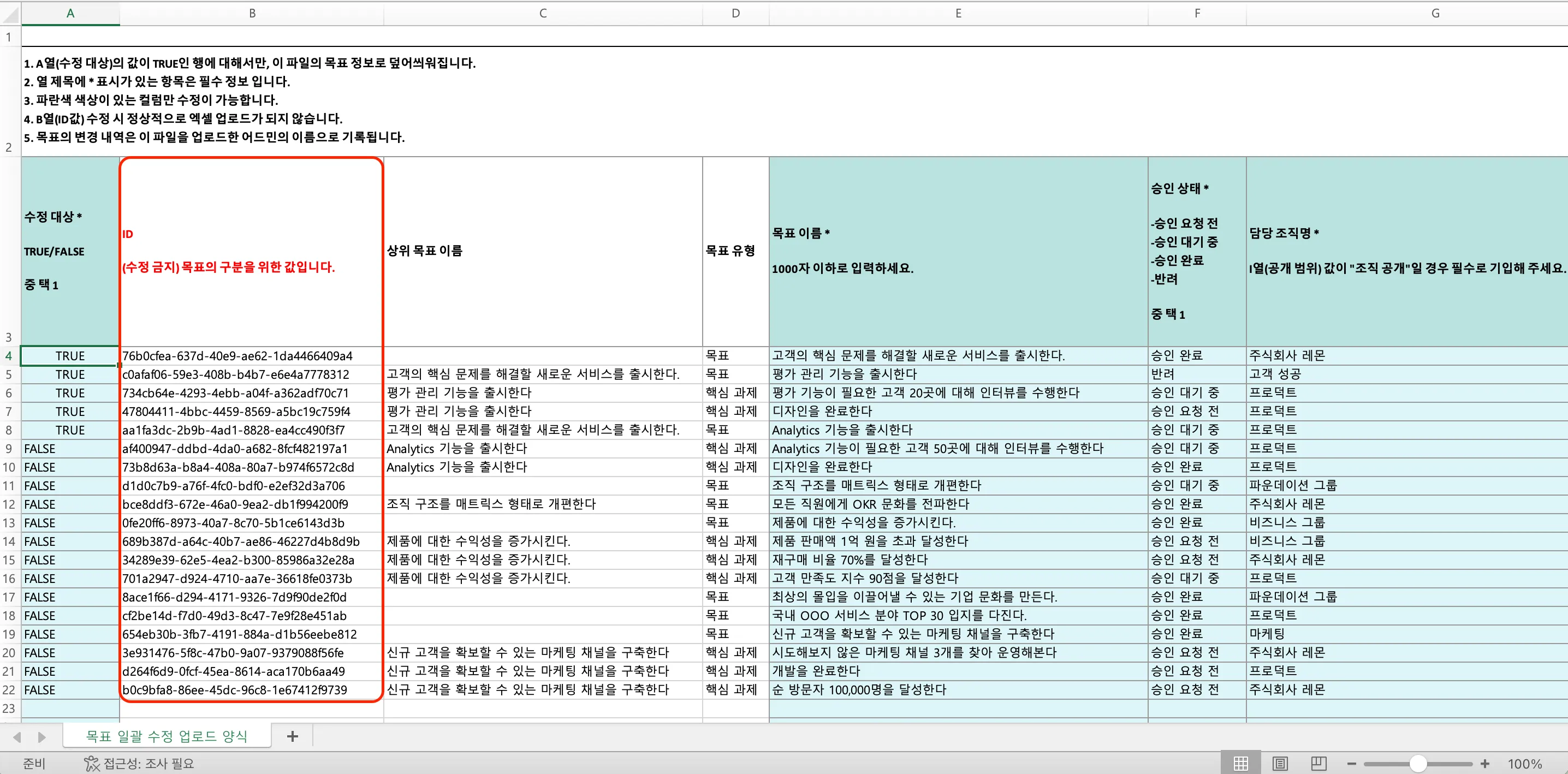Viewport: 1568px width, 774px height.
Task: Select the 목표 일괄 수정 업로드 양식 sheet tab
Action: [166, 736]
